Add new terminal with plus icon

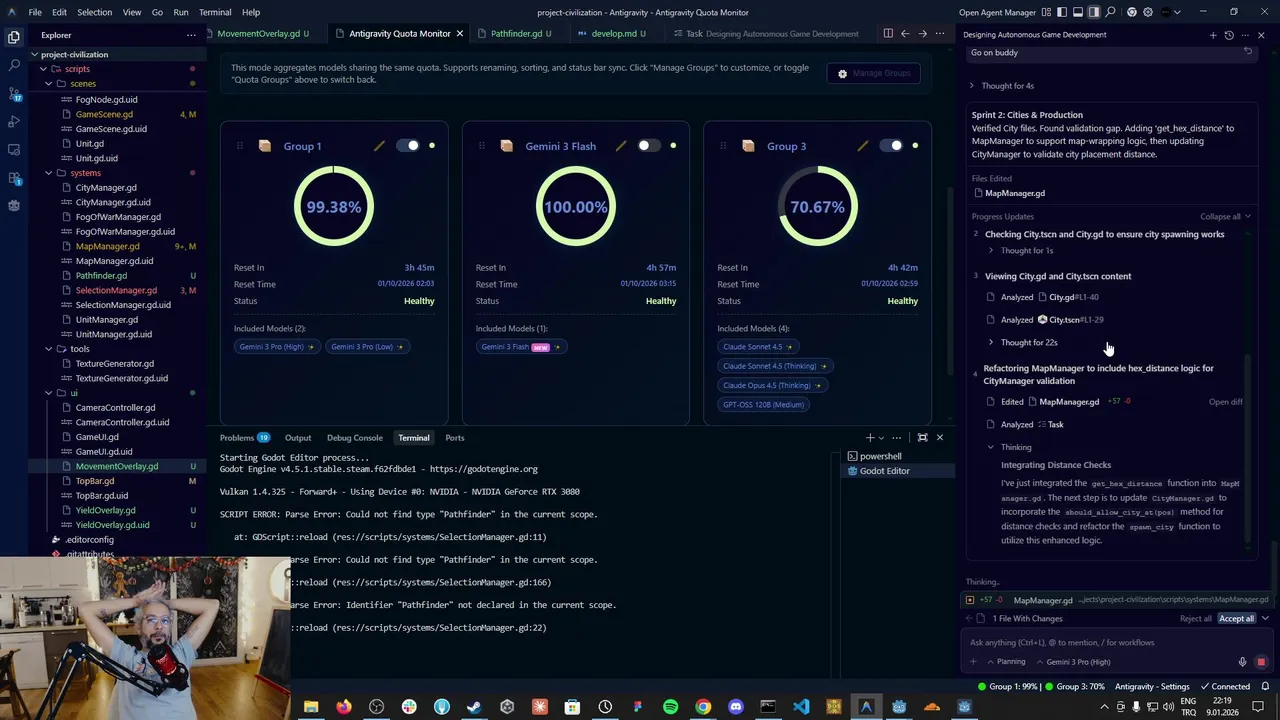point(870,437)
